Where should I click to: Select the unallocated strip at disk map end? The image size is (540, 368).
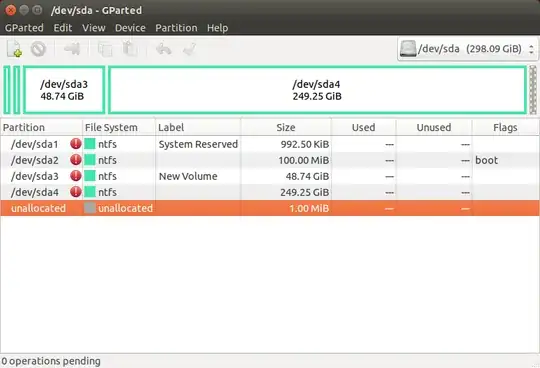pyautogui.click(x=533, y=90)
